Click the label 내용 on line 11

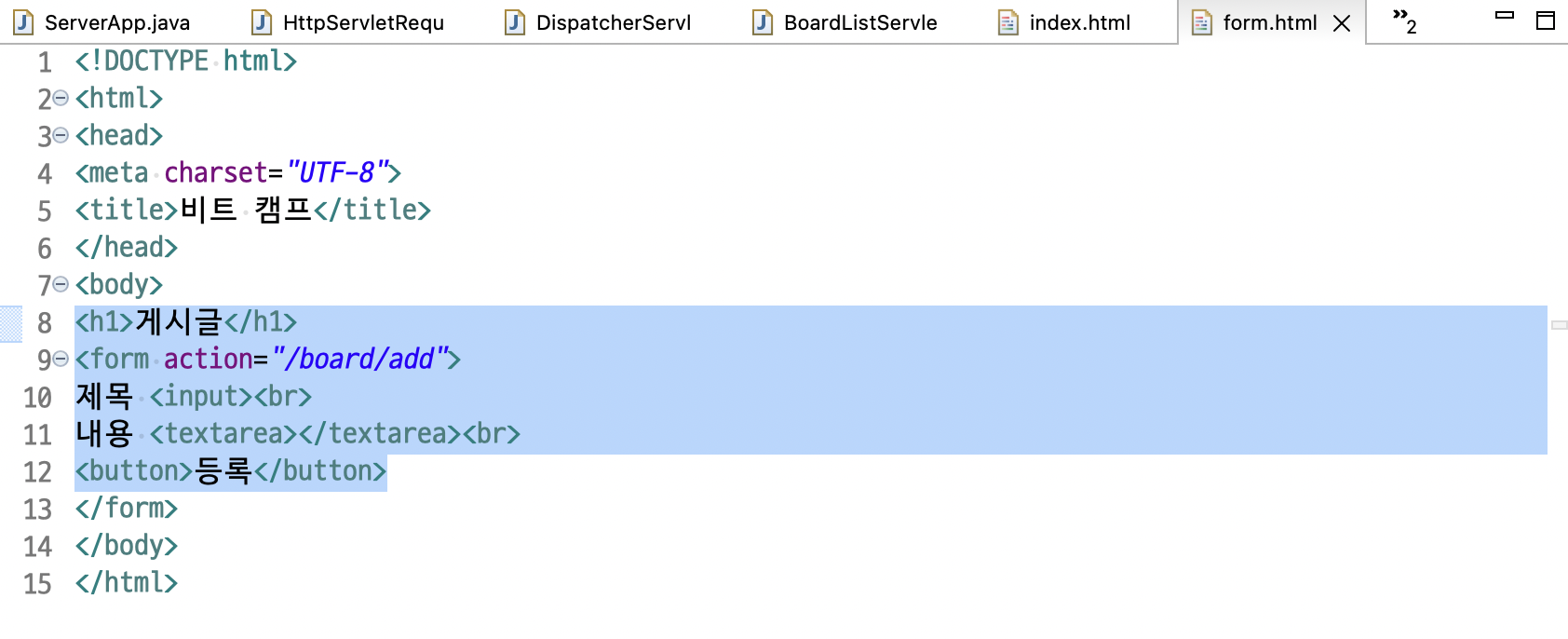click(x=104, y=433)
